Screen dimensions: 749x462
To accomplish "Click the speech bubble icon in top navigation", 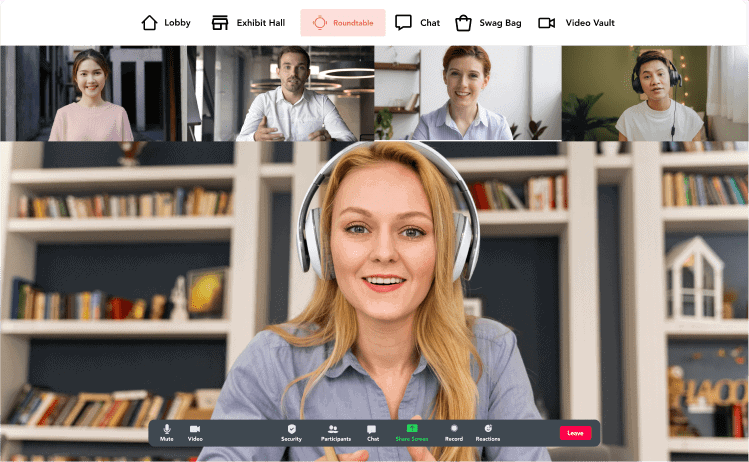I will tap(403, 23).
